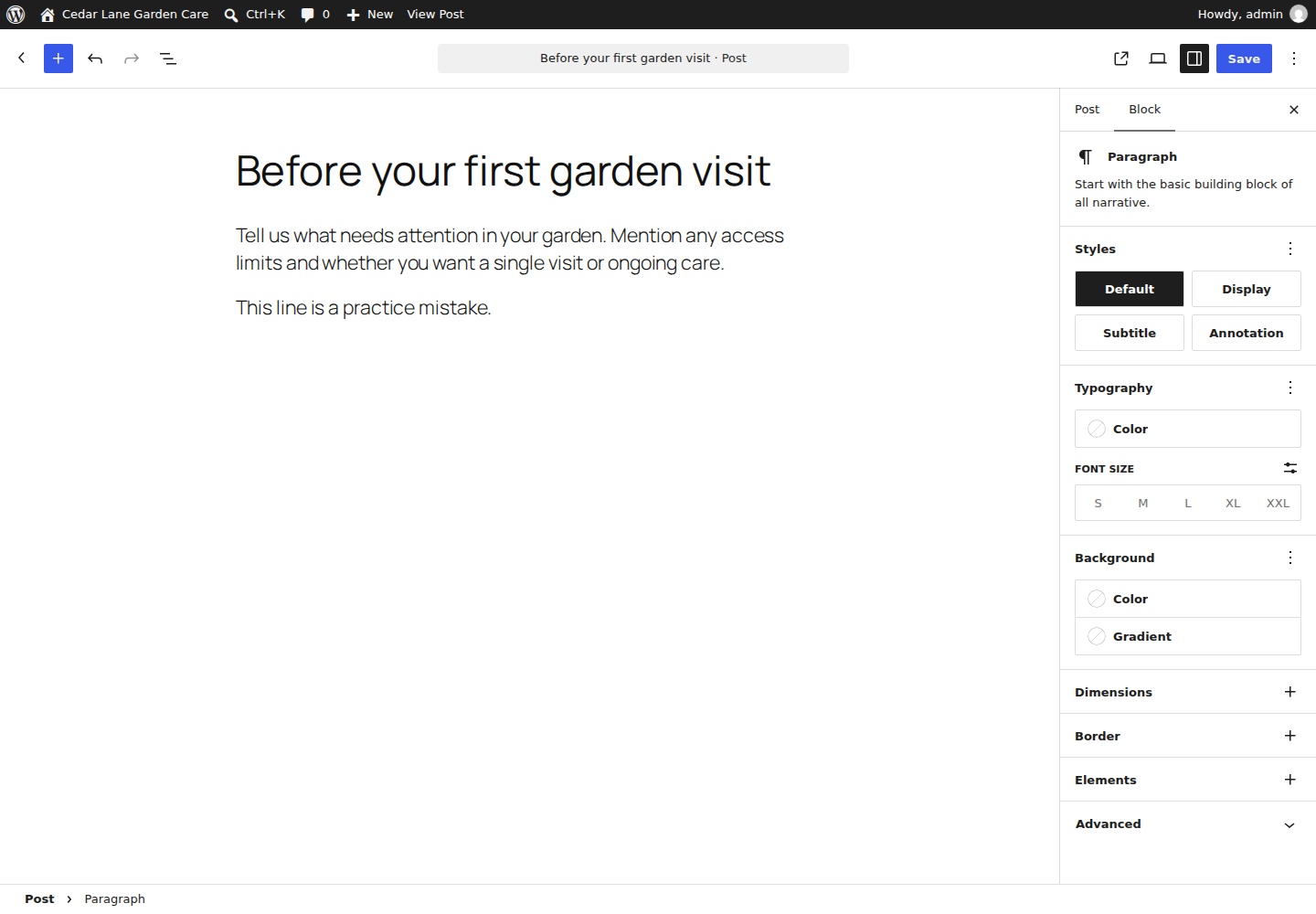This screenshot has height=914, width=1316.
Task: Expand the Advanced section
Action: coord(1188,824)
